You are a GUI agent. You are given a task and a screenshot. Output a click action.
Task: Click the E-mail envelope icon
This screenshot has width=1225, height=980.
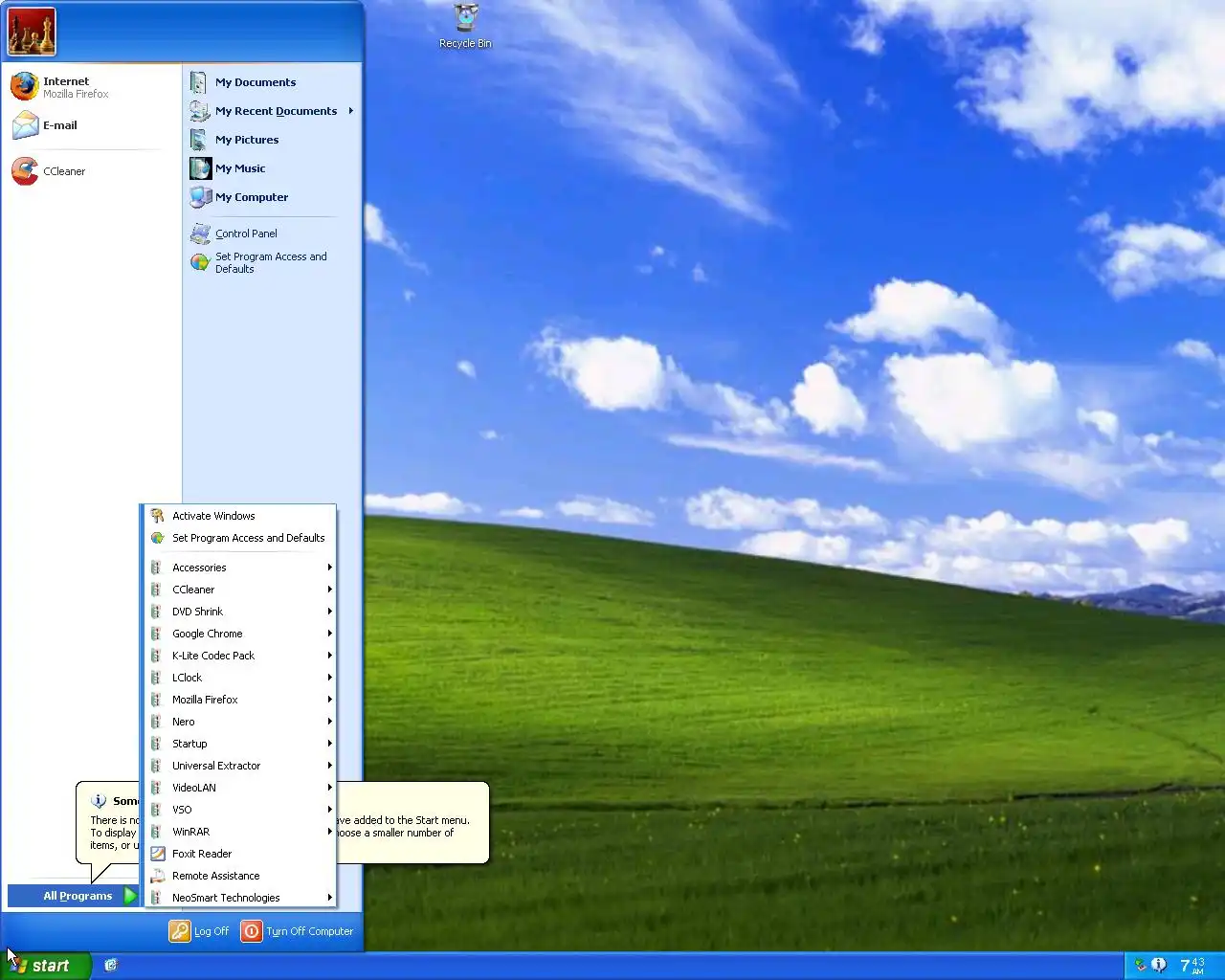pos(25,125)
